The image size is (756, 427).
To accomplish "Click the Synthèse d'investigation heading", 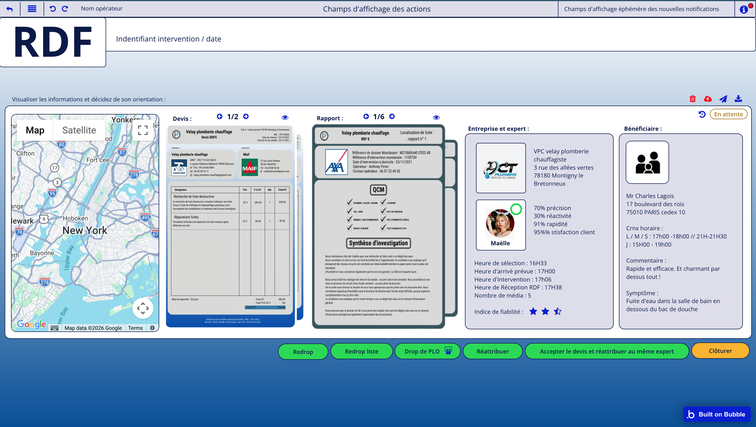I will tap(378, 243).
